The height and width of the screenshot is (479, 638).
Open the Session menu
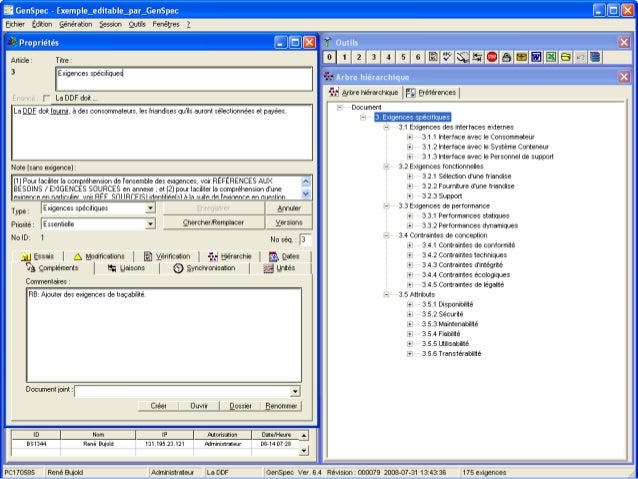coord(111,24)
